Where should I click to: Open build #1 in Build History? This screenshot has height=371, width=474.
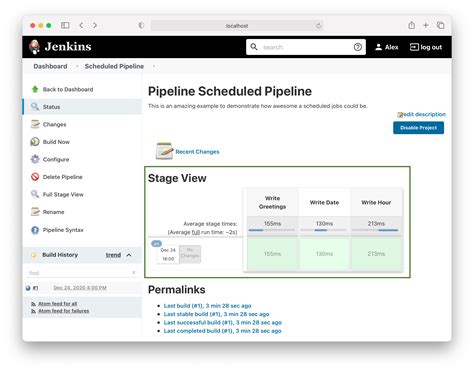tap(35, 288)
